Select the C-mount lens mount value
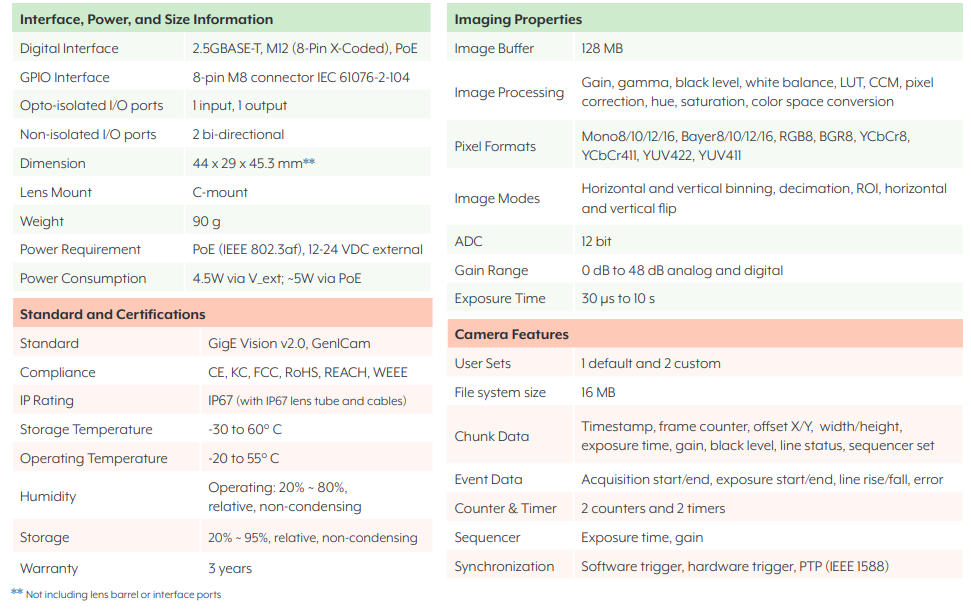Viewport: 971px width, 610px height. click(x=220, y=192)
